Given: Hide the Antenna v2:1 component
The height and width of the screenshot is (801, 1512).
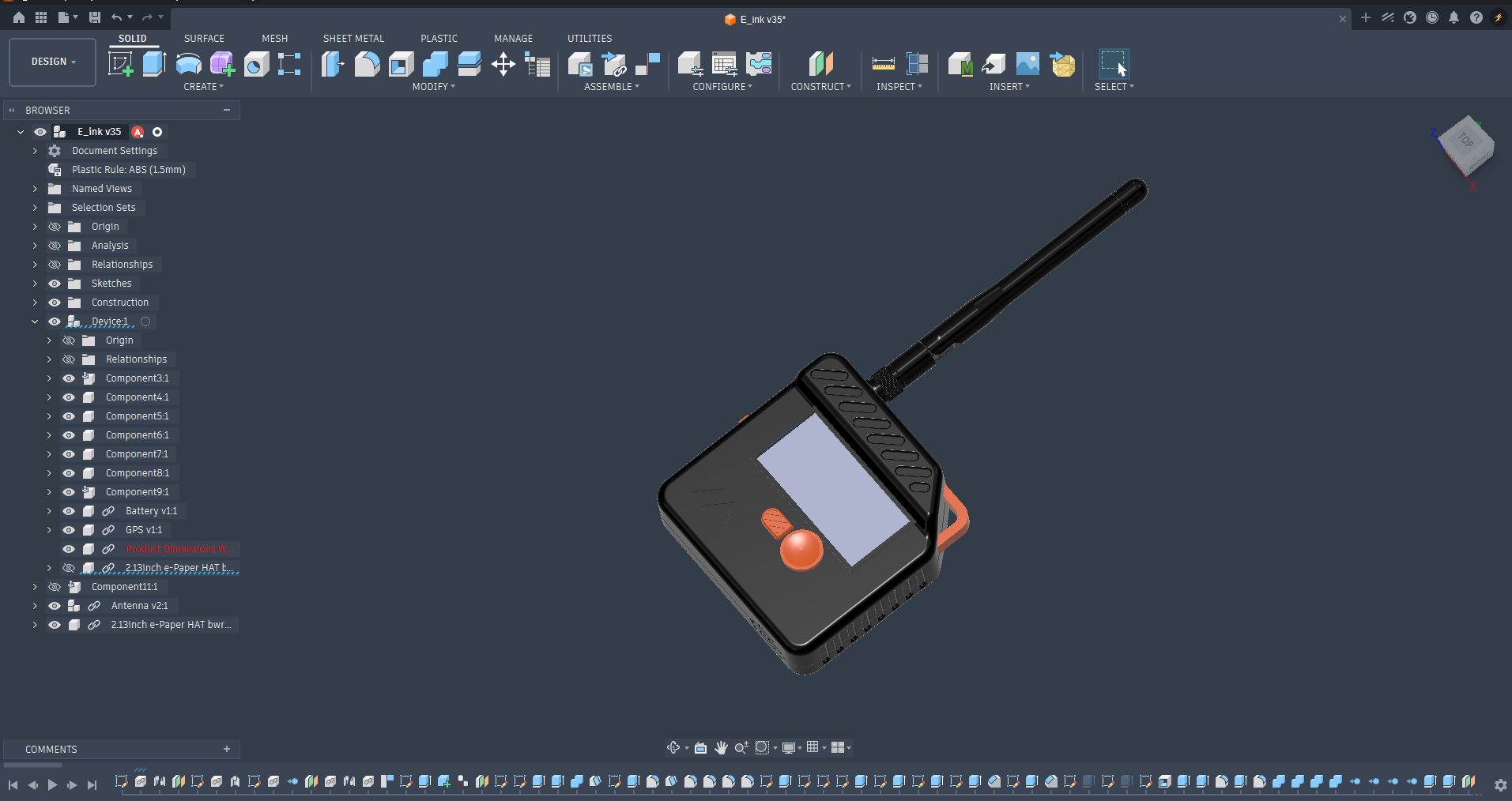Looking at the screenshot, I should tap(55, 606).
